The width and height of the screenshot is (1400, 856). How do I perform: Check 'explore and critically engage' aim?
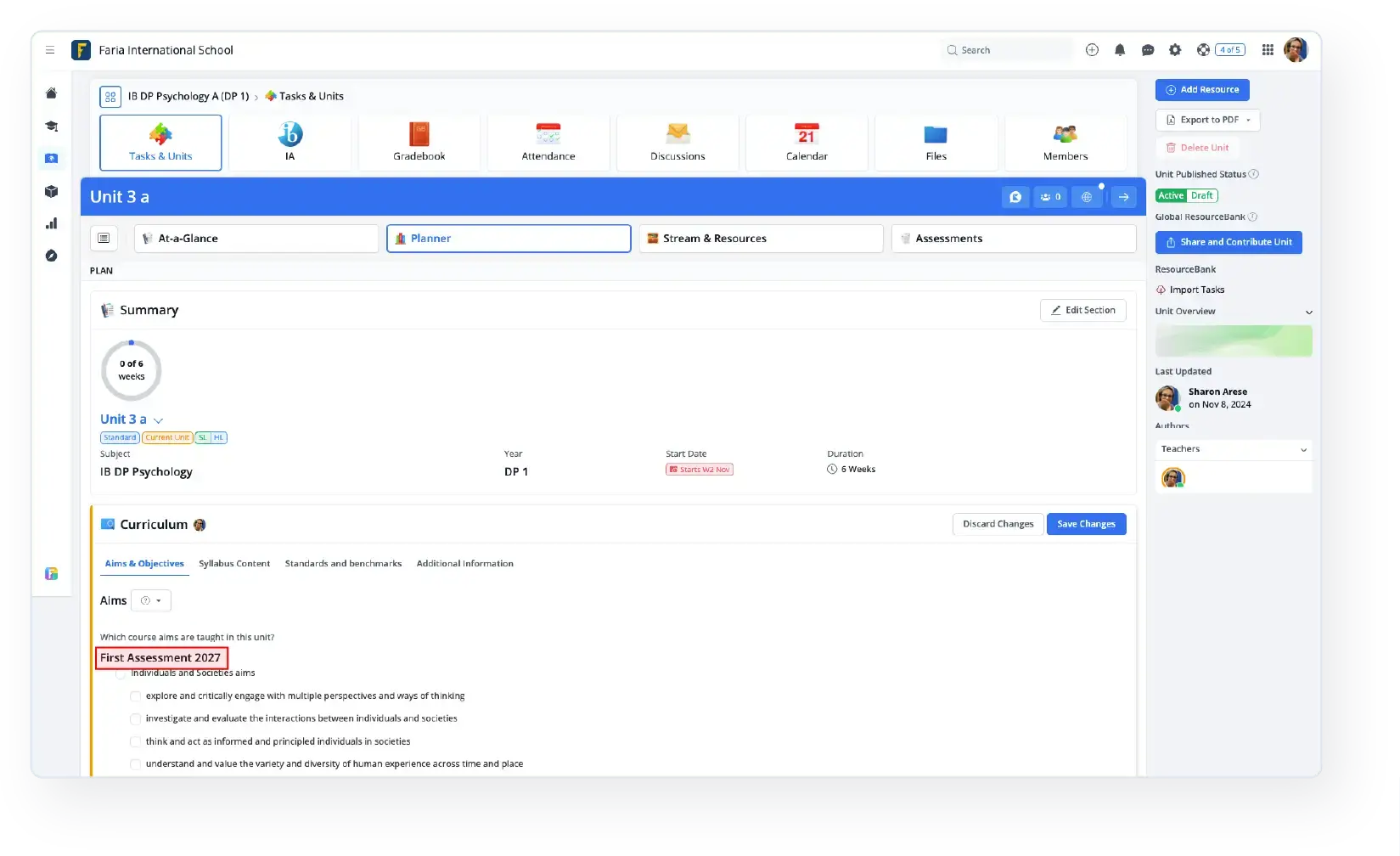click(135, 696)
